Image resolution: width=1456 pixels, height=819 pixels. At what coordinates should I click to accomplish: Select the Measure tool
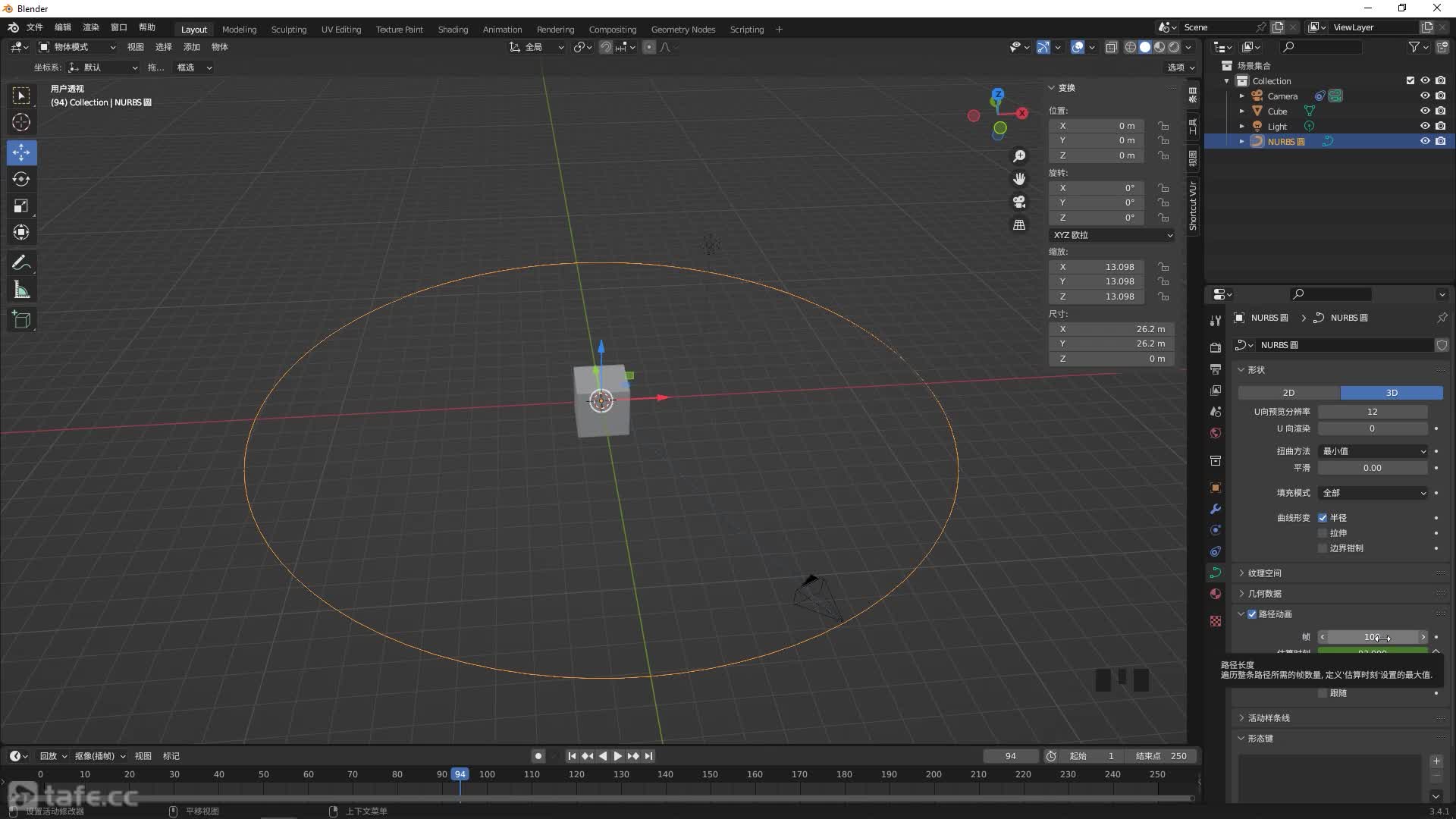pos(21,290)
